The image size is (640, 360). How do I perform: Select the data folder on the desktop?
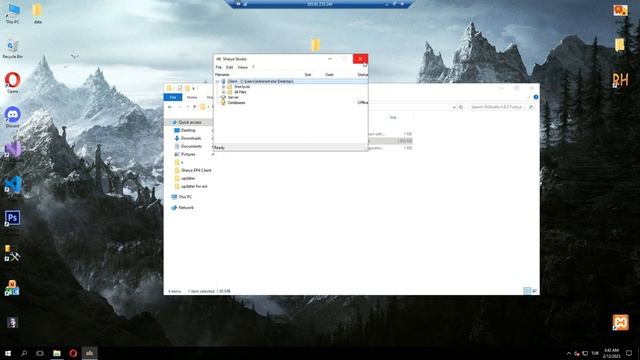point(38,13)
